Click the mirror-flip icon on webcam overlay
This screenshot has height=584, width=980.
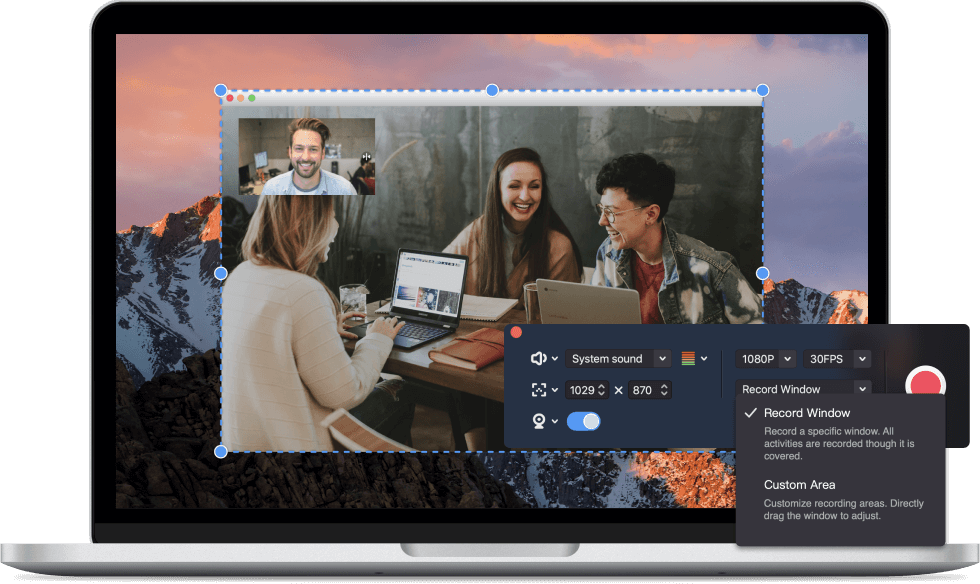point(367,156)
